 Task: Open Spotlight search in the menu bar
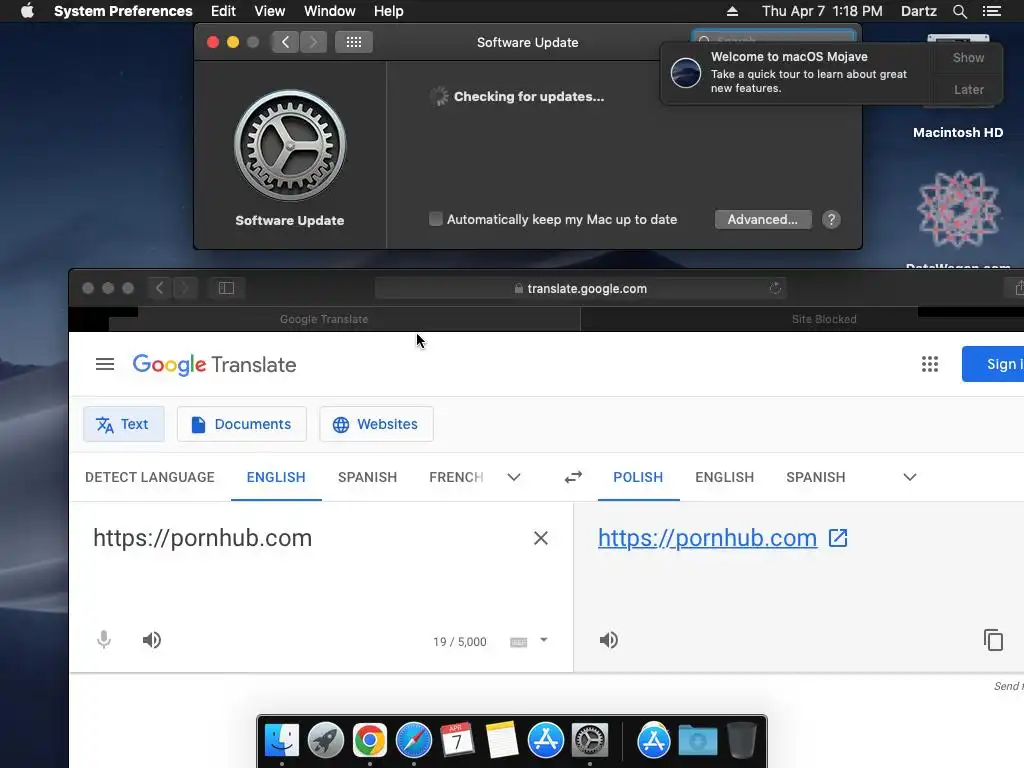(x=959, y=11)
